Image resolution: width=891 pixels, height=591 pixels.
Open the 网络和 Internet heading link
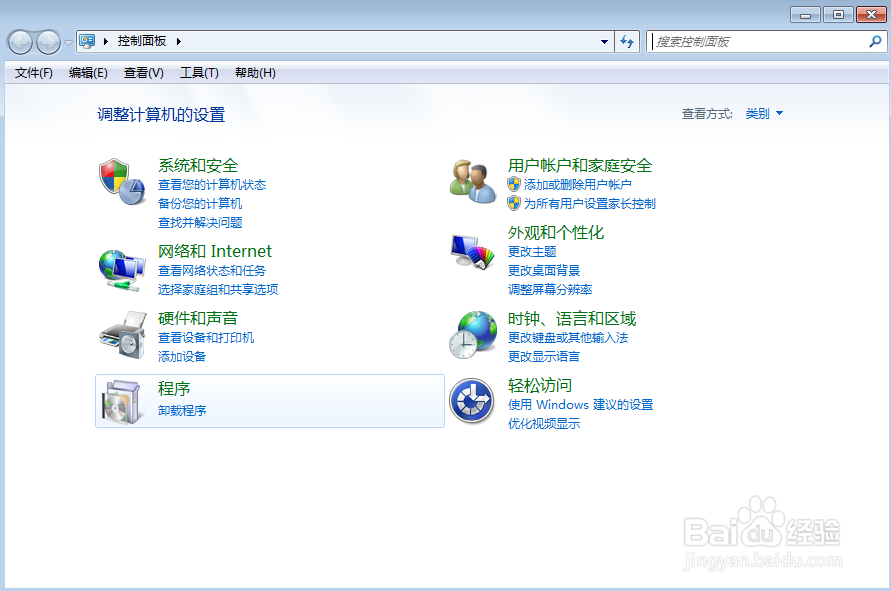(215, 251)
